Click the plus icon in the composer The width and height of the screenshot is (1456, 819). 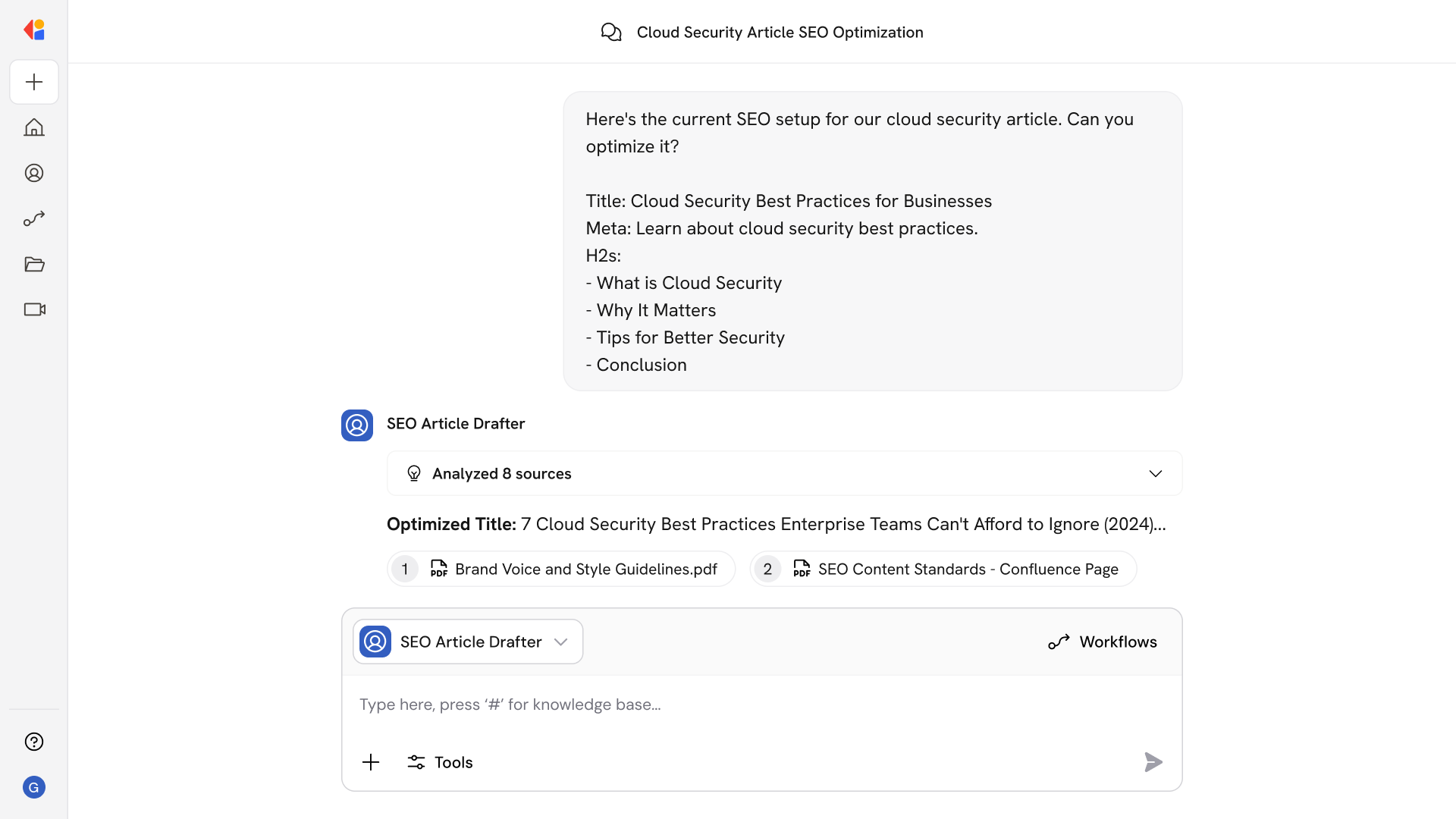coord(371,762)
